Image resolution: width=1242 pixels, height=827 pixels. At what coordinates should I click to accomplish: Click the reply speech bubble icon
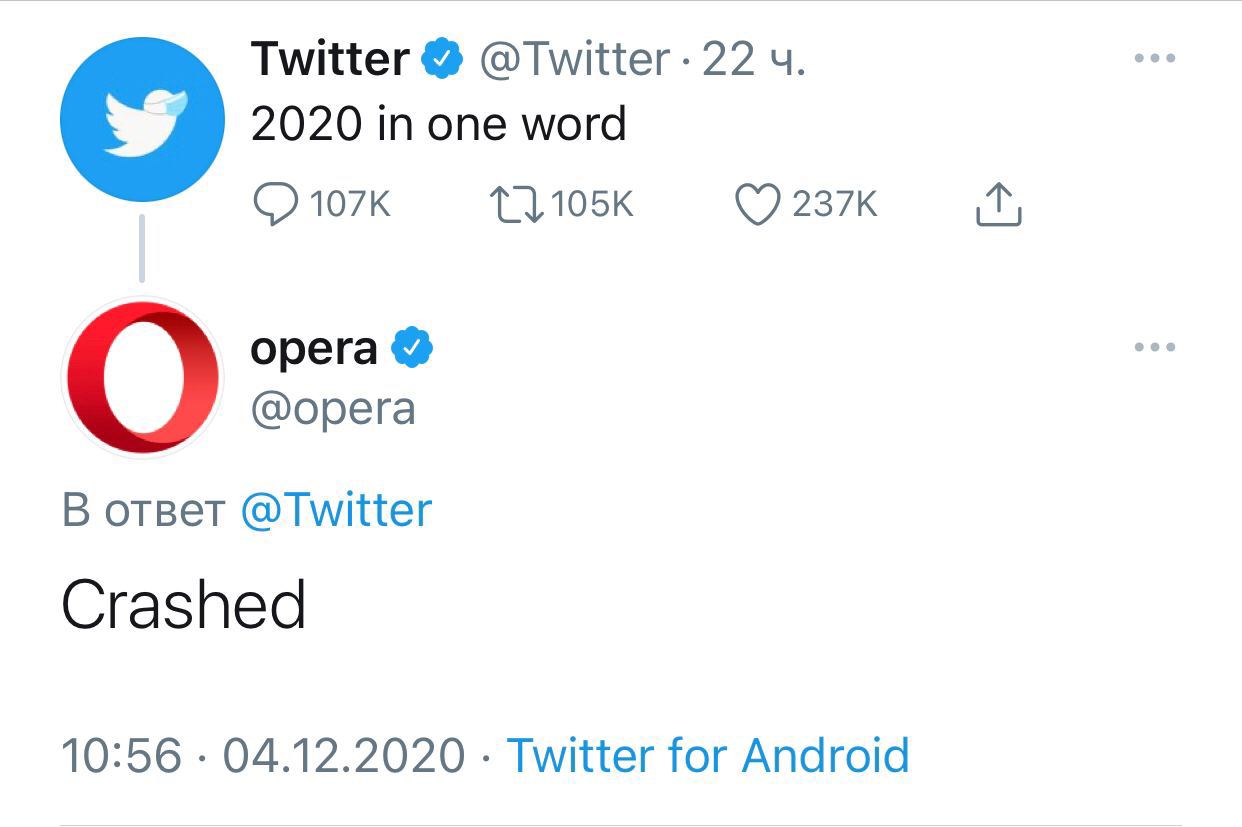tap(275, 204)
